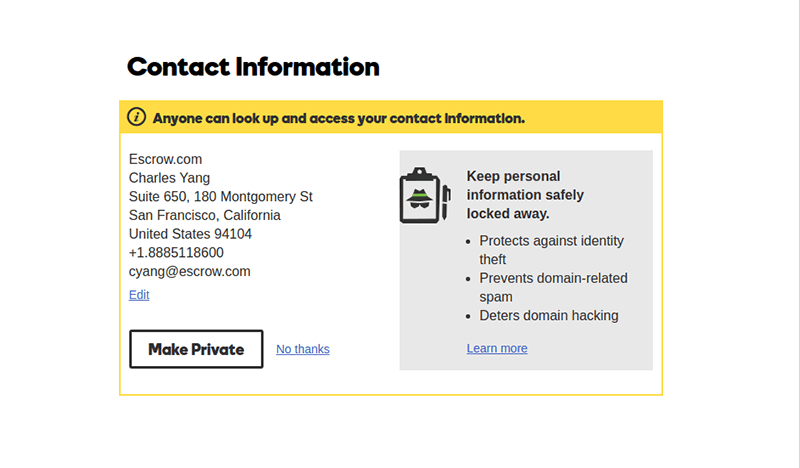Click the Montgomery St address line

[221, 196]
